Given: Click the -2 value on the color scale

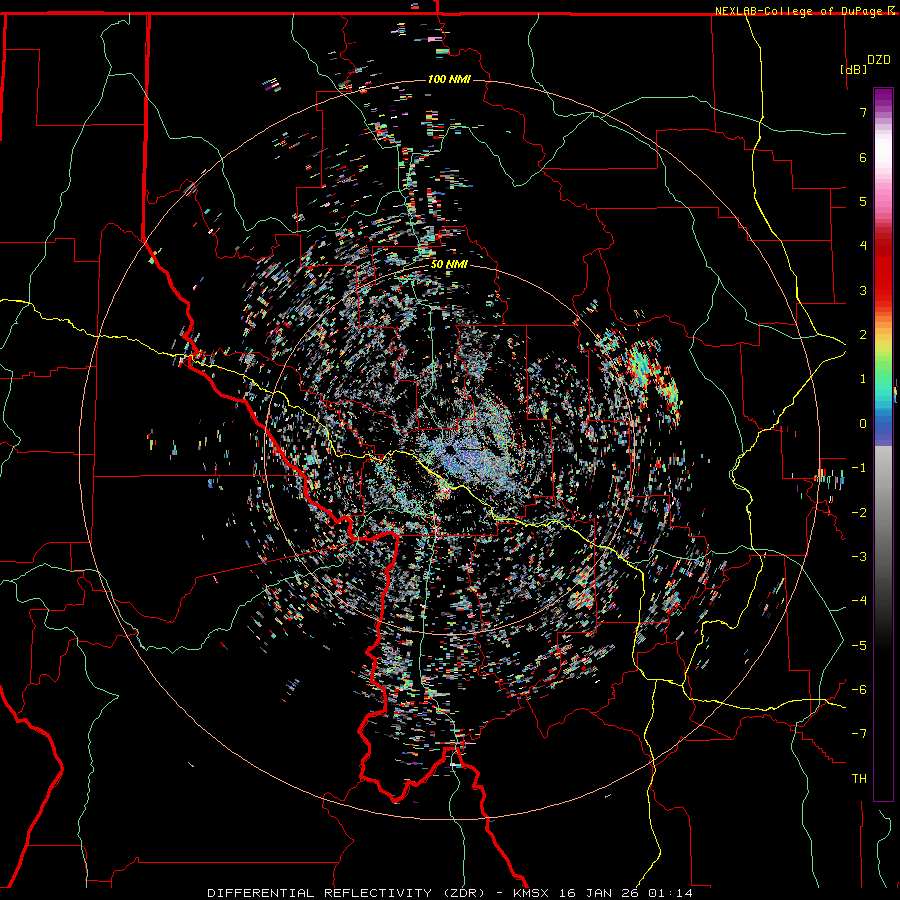Looking at the screenshot, I should (x=859, y=513).
